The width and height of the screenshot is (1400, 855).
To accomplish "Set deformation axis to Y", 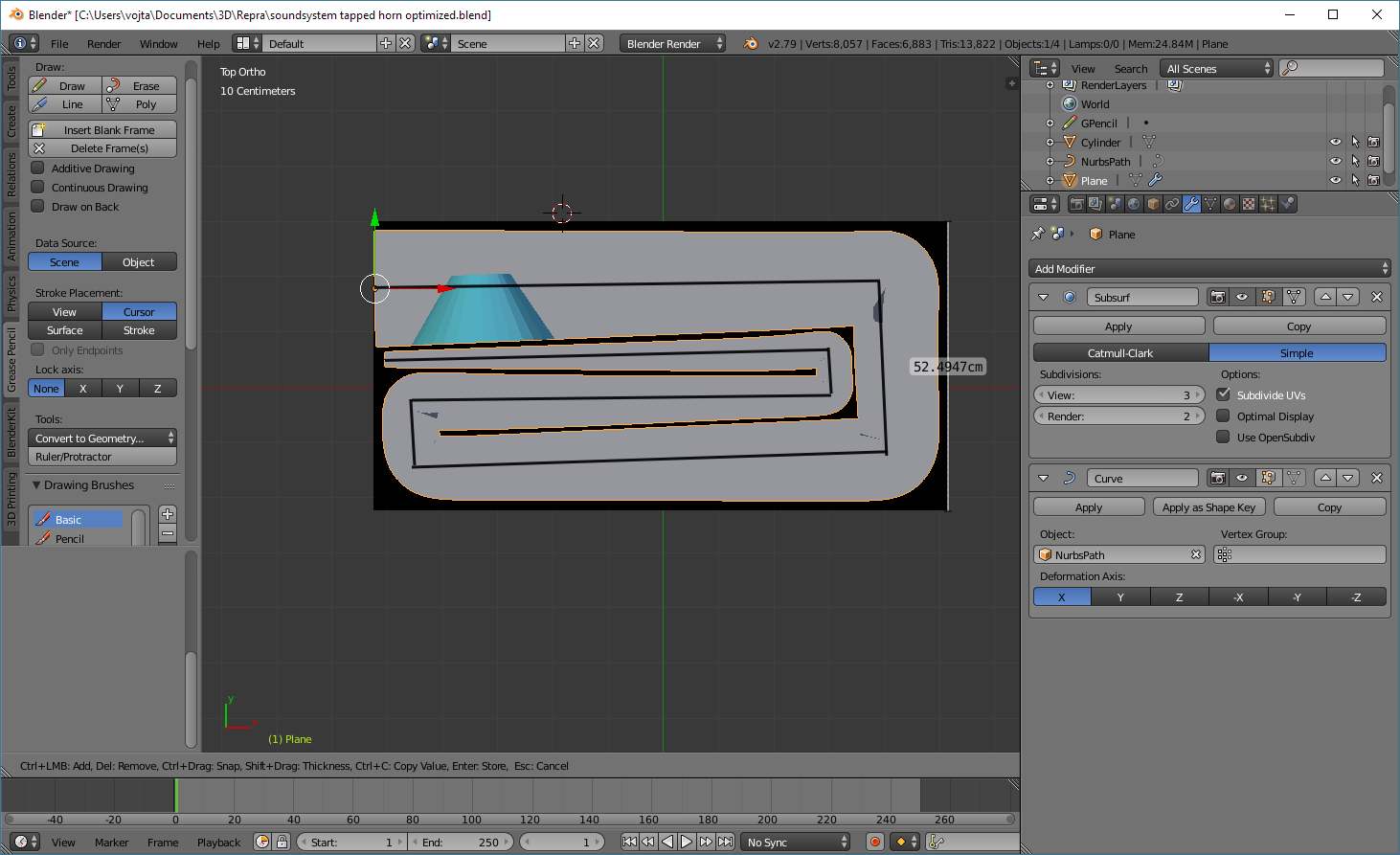I will pyautogui.click(x=1120, y=596).
